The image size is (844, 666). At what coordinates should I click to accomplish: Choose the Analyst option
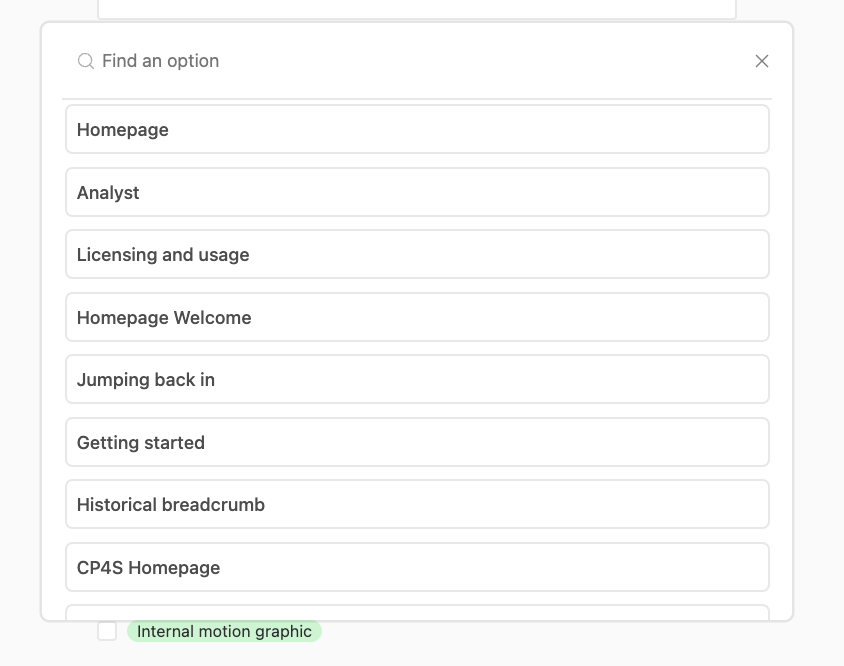pyautogui.click(x=417, y=192)
